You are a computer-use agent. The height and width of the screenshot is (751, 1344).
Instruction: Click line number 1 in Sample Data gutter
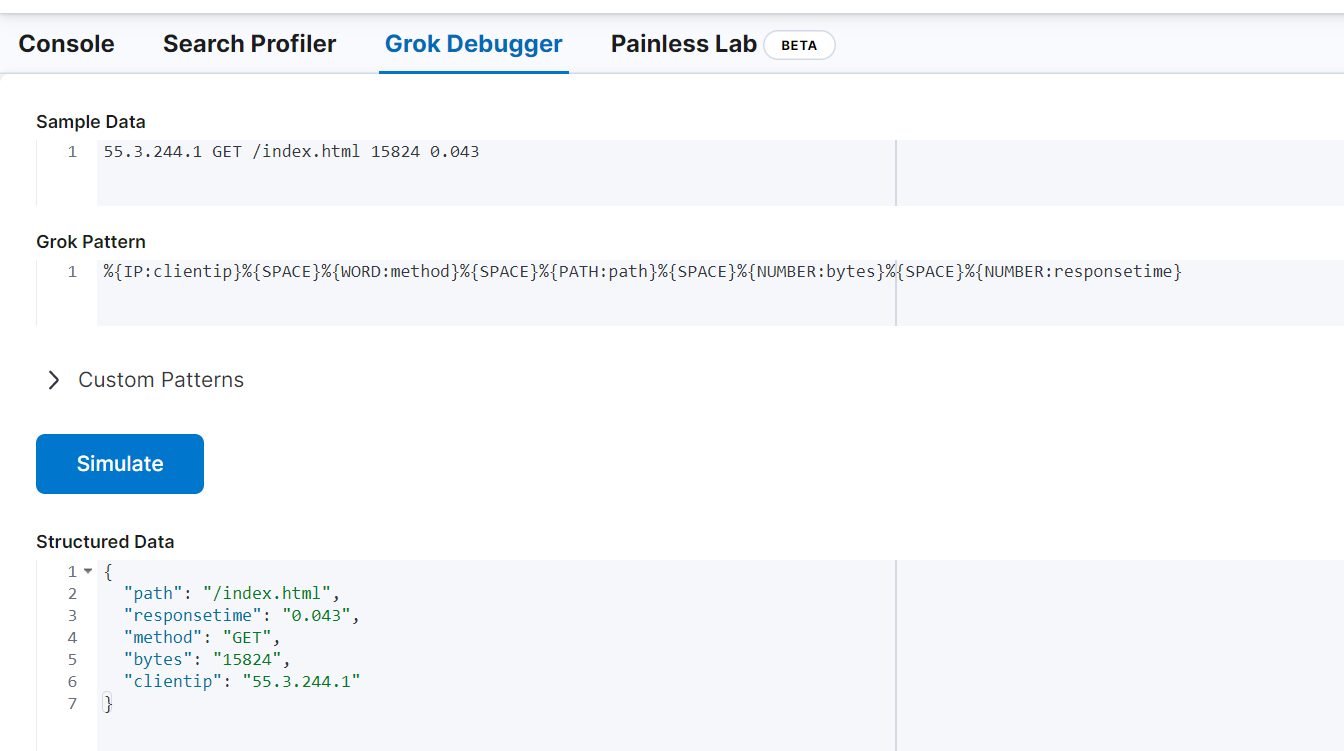(72, 152)
